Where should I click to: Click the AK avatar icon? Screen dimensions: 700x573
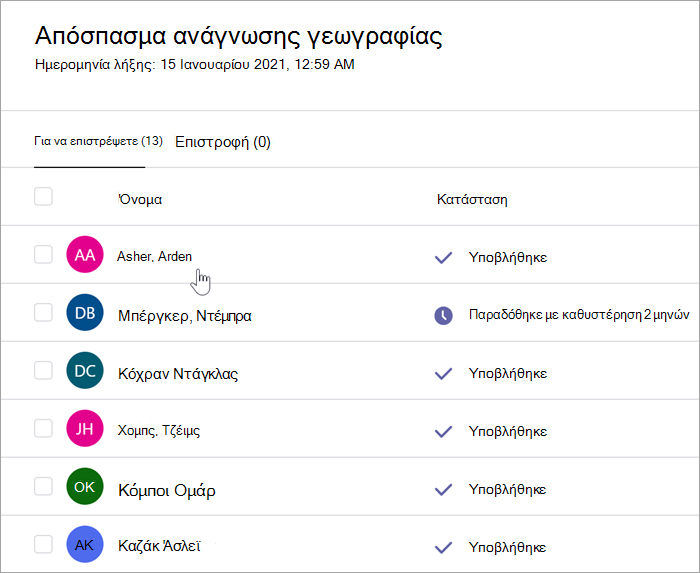pyautogui.click(x=85, y=544)
